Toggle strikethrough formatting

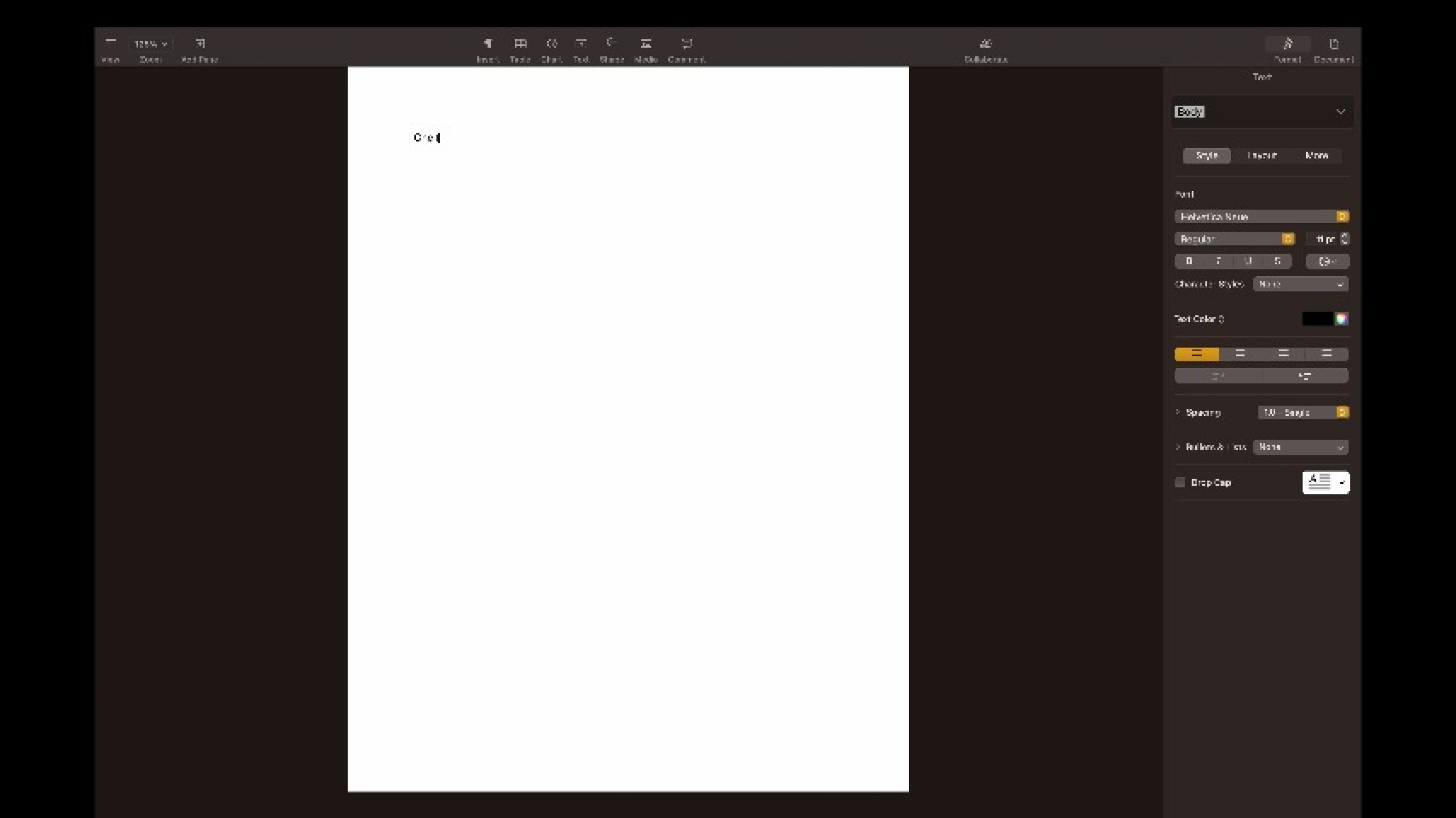pyautogui.click(x=1277, y=261)
